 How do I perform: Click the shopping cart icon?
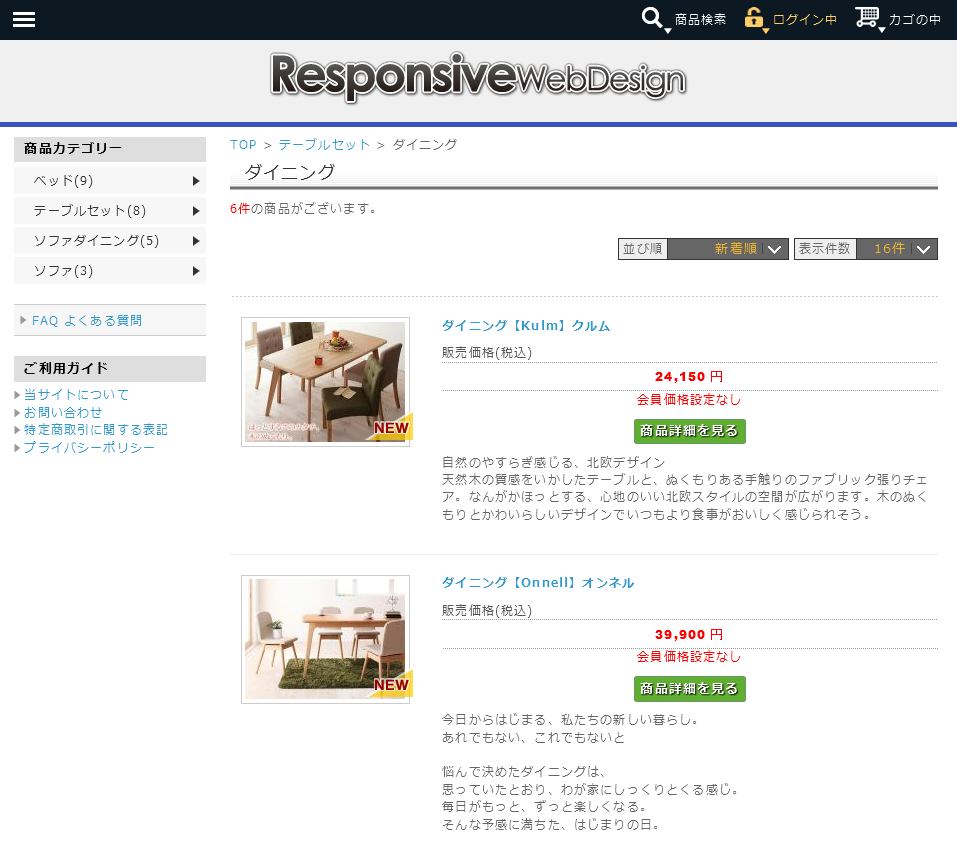(x=867, y=17)
